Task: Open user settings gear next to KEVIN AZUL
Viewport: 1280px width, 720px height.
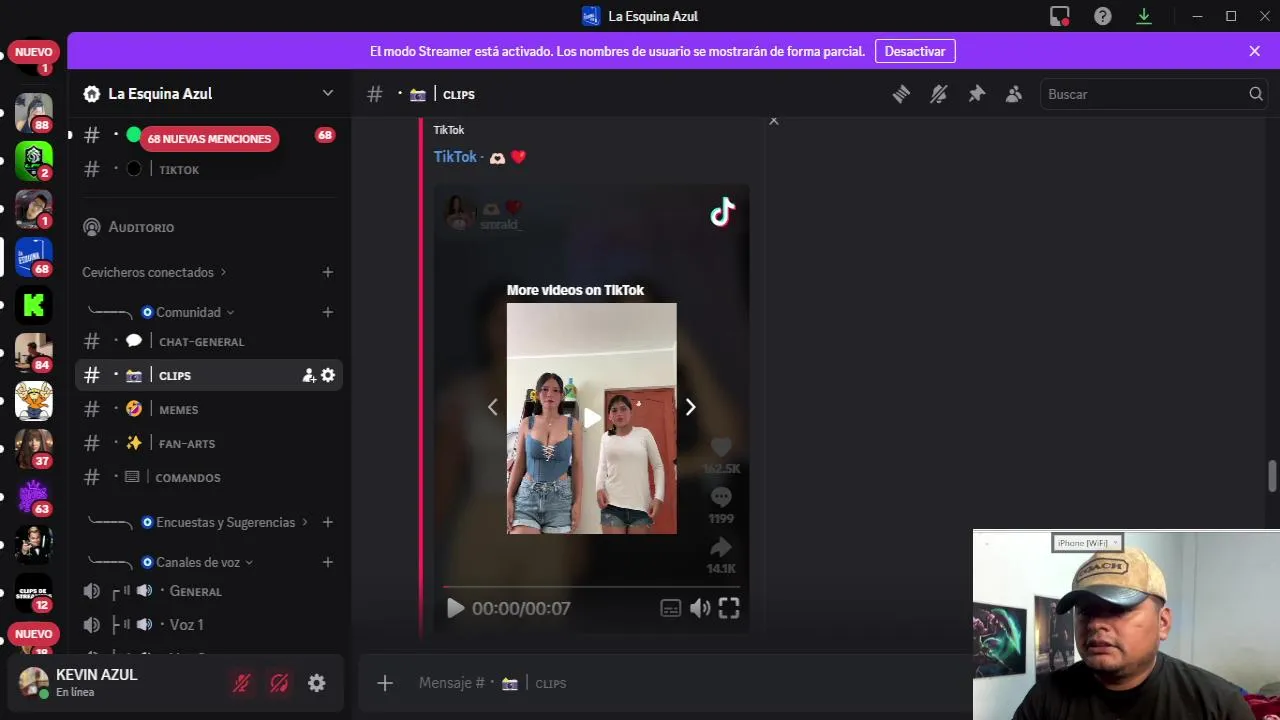Action: (317, 683)
